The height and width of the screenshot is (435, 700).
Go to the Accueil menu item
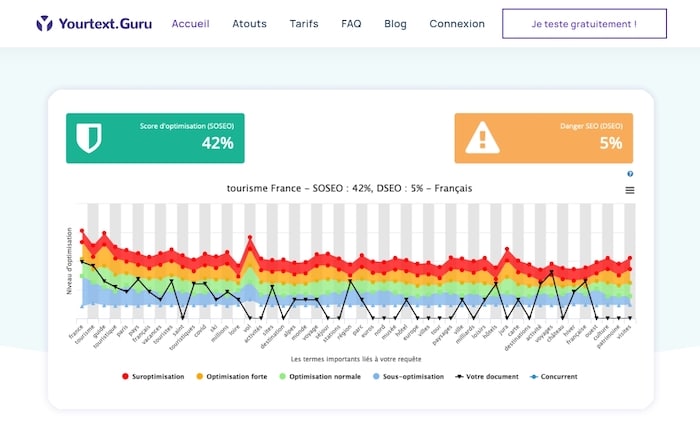(190, 24)
